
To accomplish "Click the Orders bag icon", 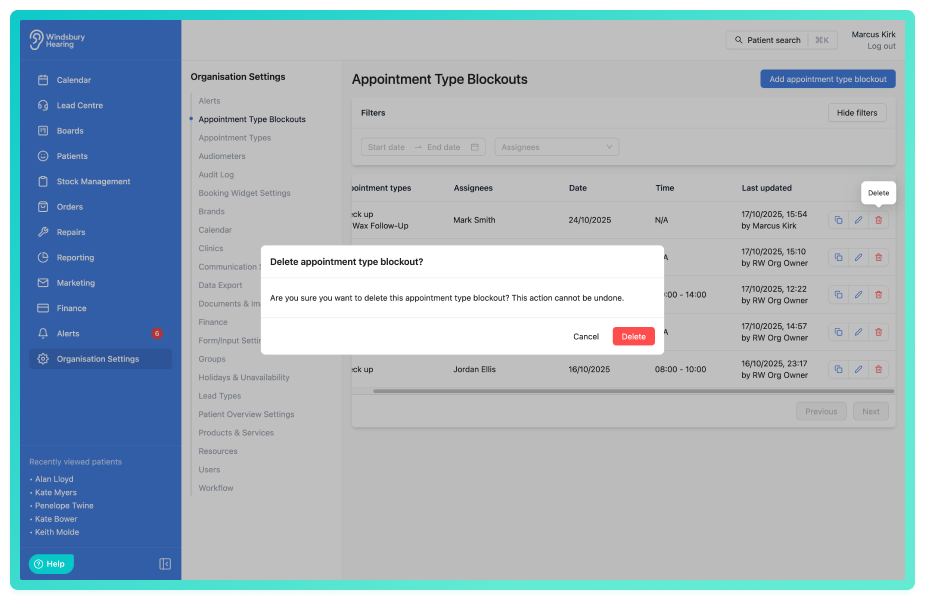I will click(43, 206).
